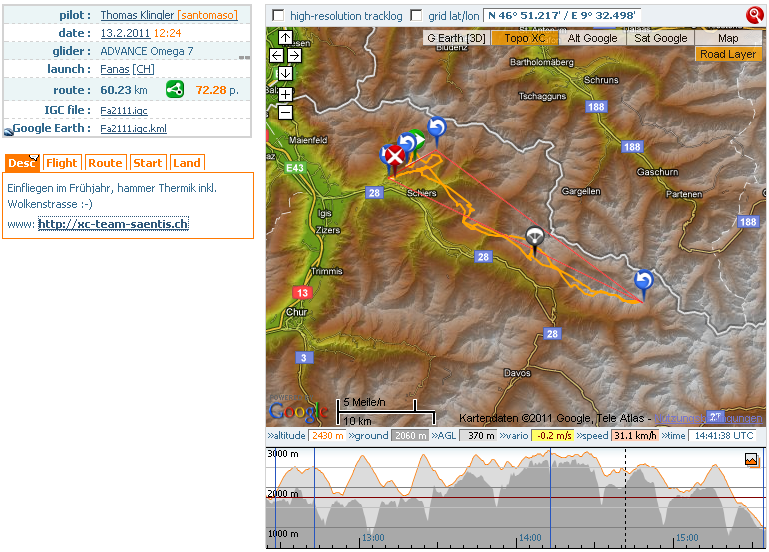Open the Desc tab
The width and height of the screenshot is (769, 552).
tap(22, 163)
